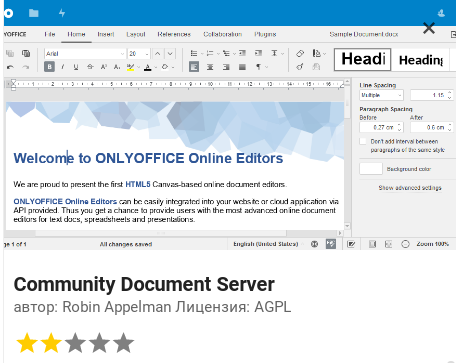Apply the yellow highlight color

pos(130,67)
